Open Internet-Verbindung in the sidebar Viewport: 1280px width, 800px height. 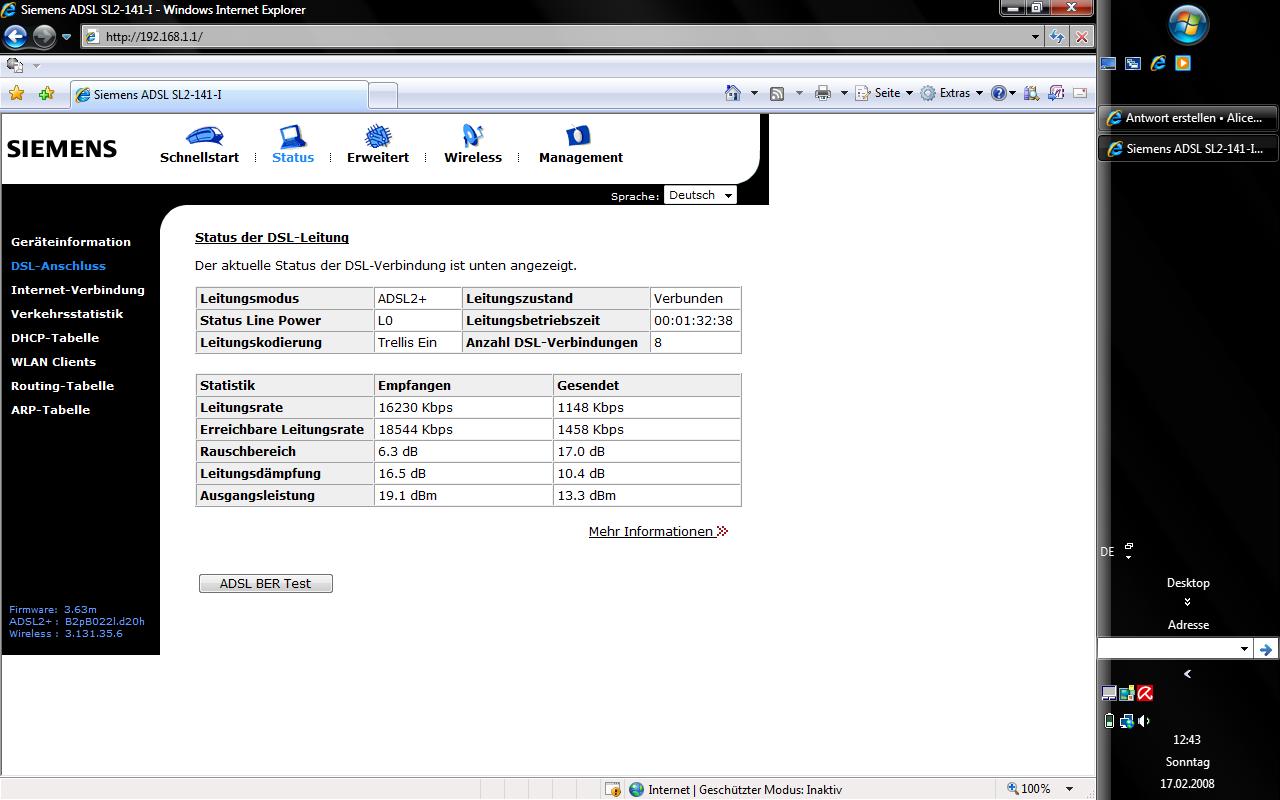pyautogui.click(x=78, y=290)
